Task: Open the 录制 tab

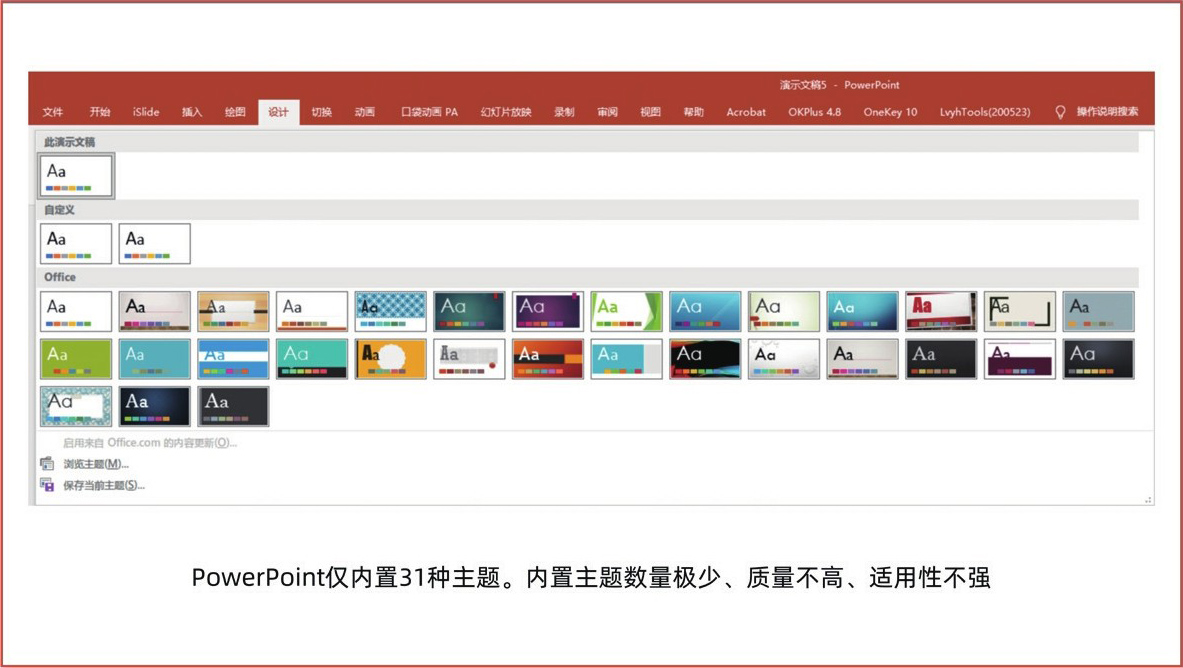Action: click(x=564, y=112)
